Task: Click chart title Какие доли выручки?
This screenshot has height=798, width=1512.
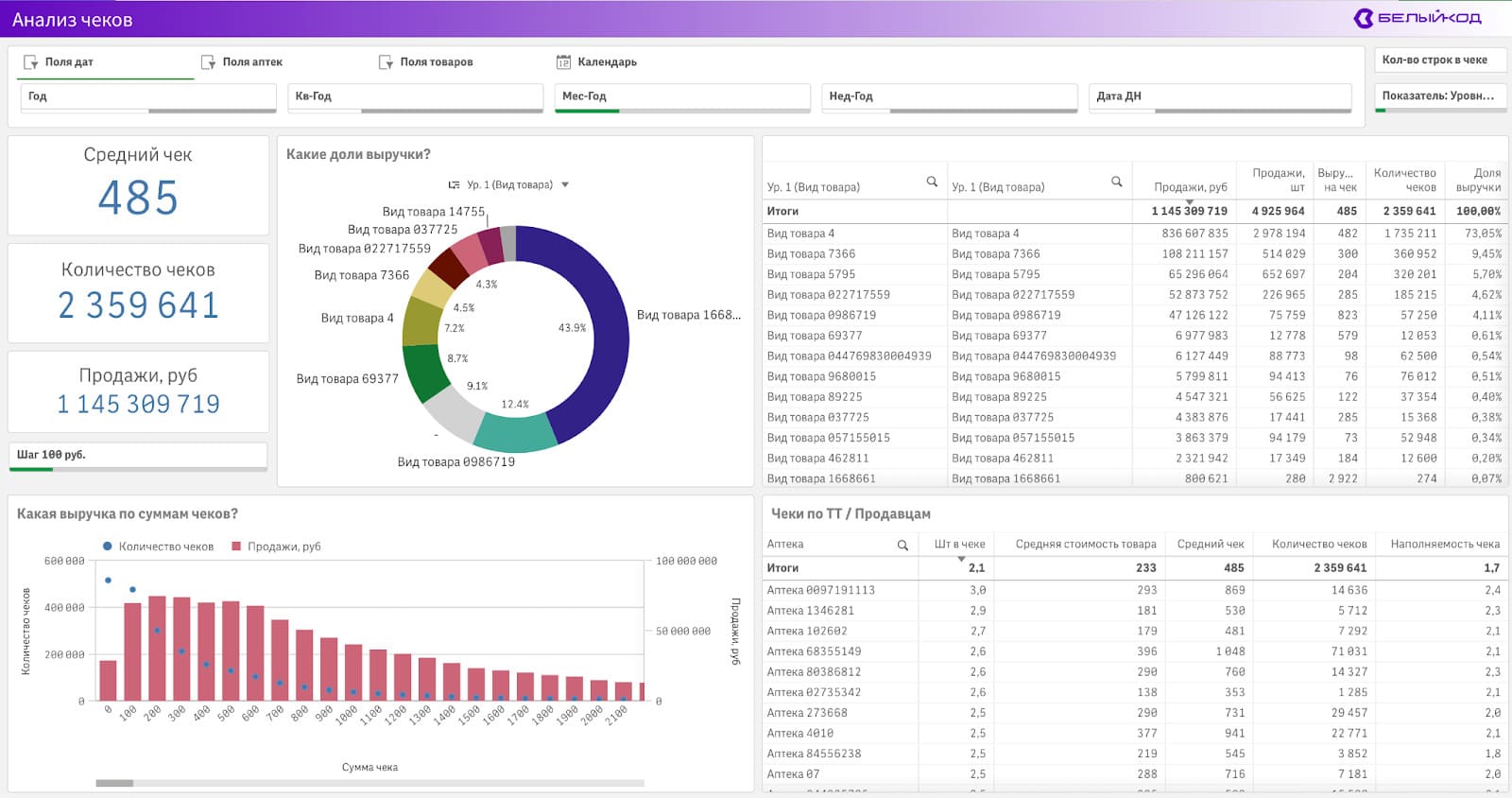Action: [x=358, y=155]
